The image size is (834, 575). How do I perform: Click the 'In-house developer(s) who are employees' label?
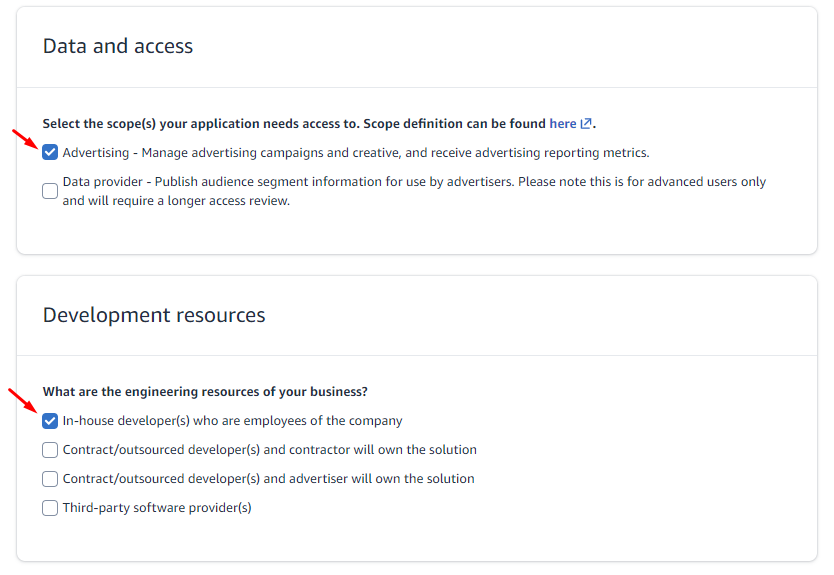point(232,421)
